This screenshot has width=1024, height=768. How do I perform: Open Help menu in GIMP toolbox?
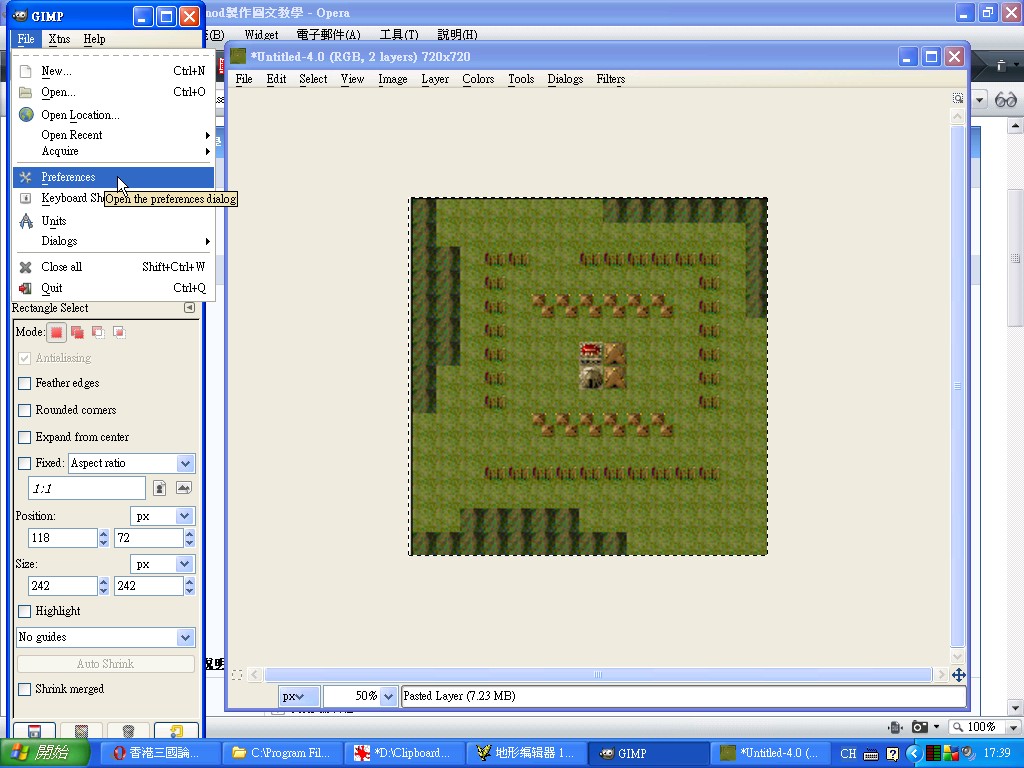point(94,39)
